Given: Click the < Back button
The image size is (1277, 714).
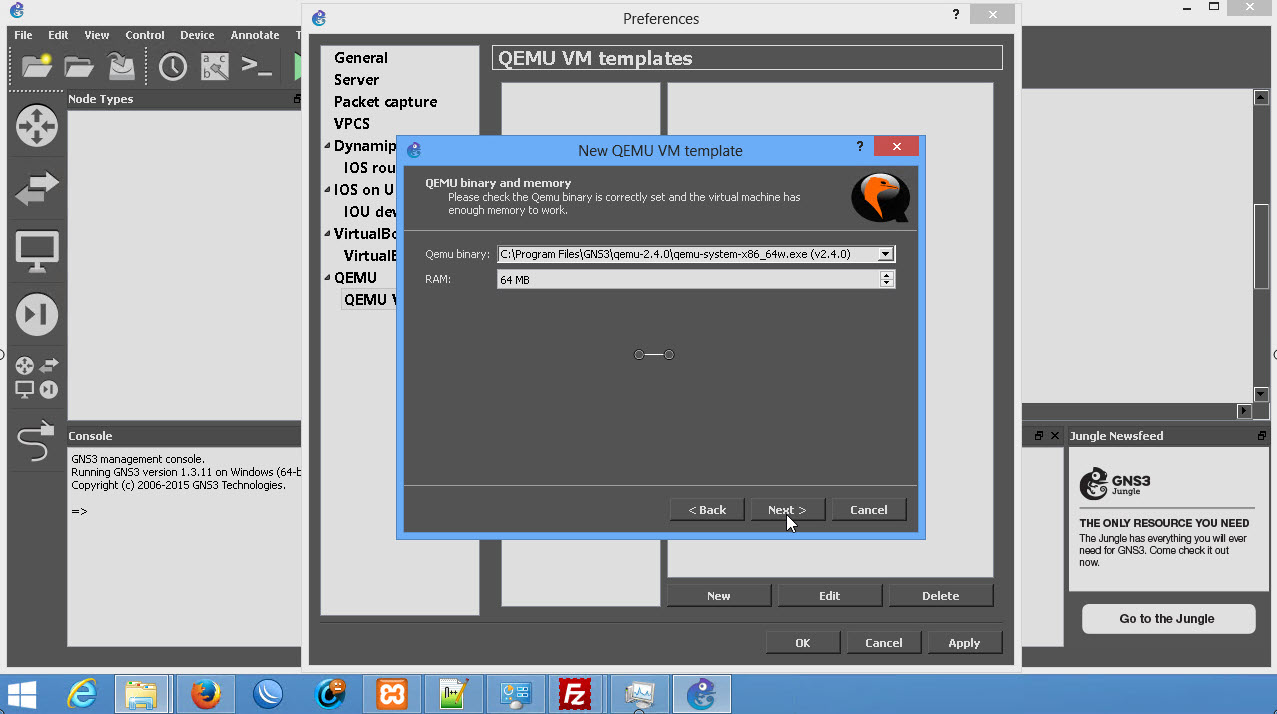Looking at the screenshot, I should tap(707, 510).
